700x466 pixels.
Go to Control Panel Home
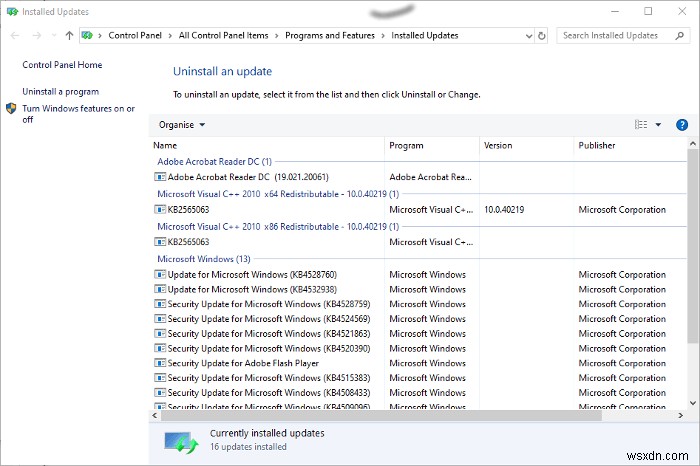62,65
